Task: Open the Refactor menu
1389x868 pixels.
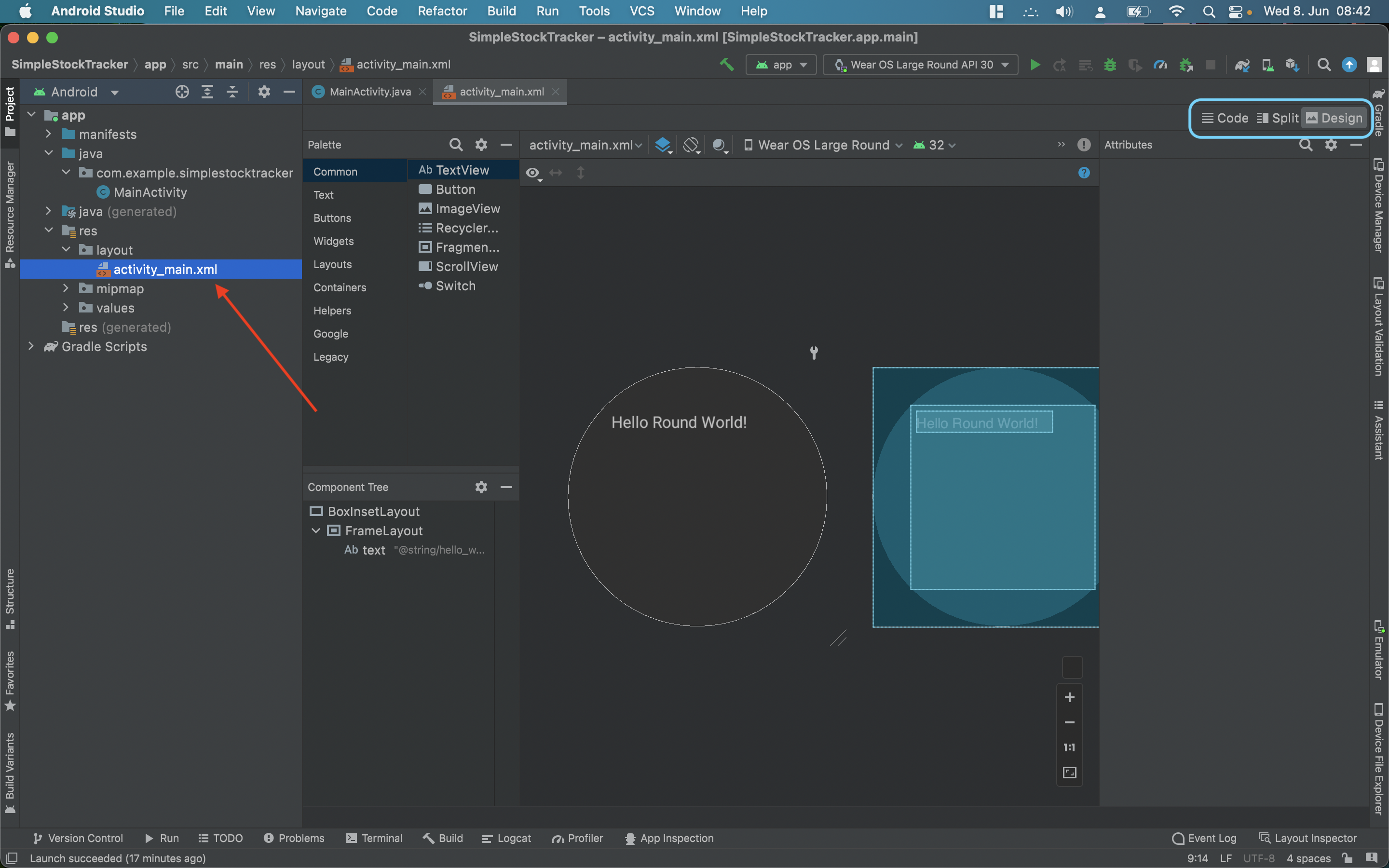Action: coord(442,11)
